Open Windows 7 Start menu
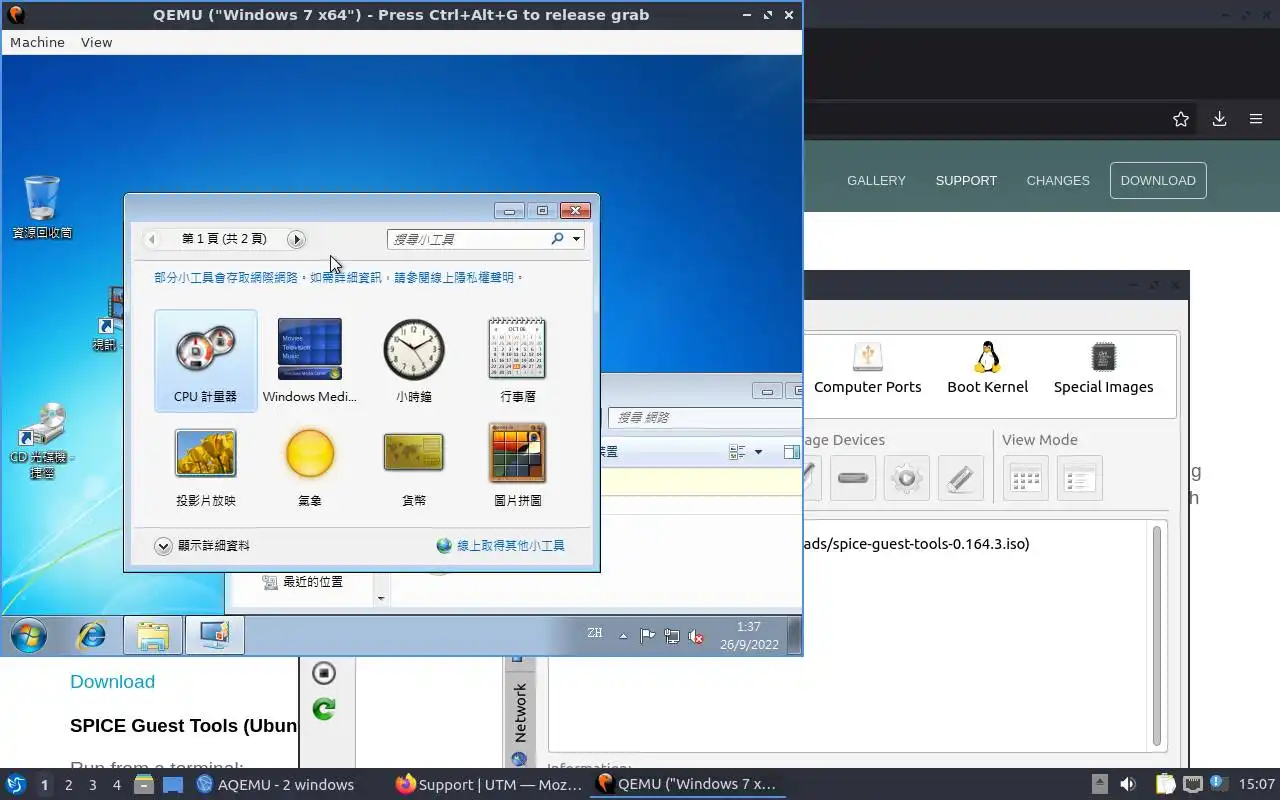This screenshot has height=800, width=1280. (x=29, y=636)
